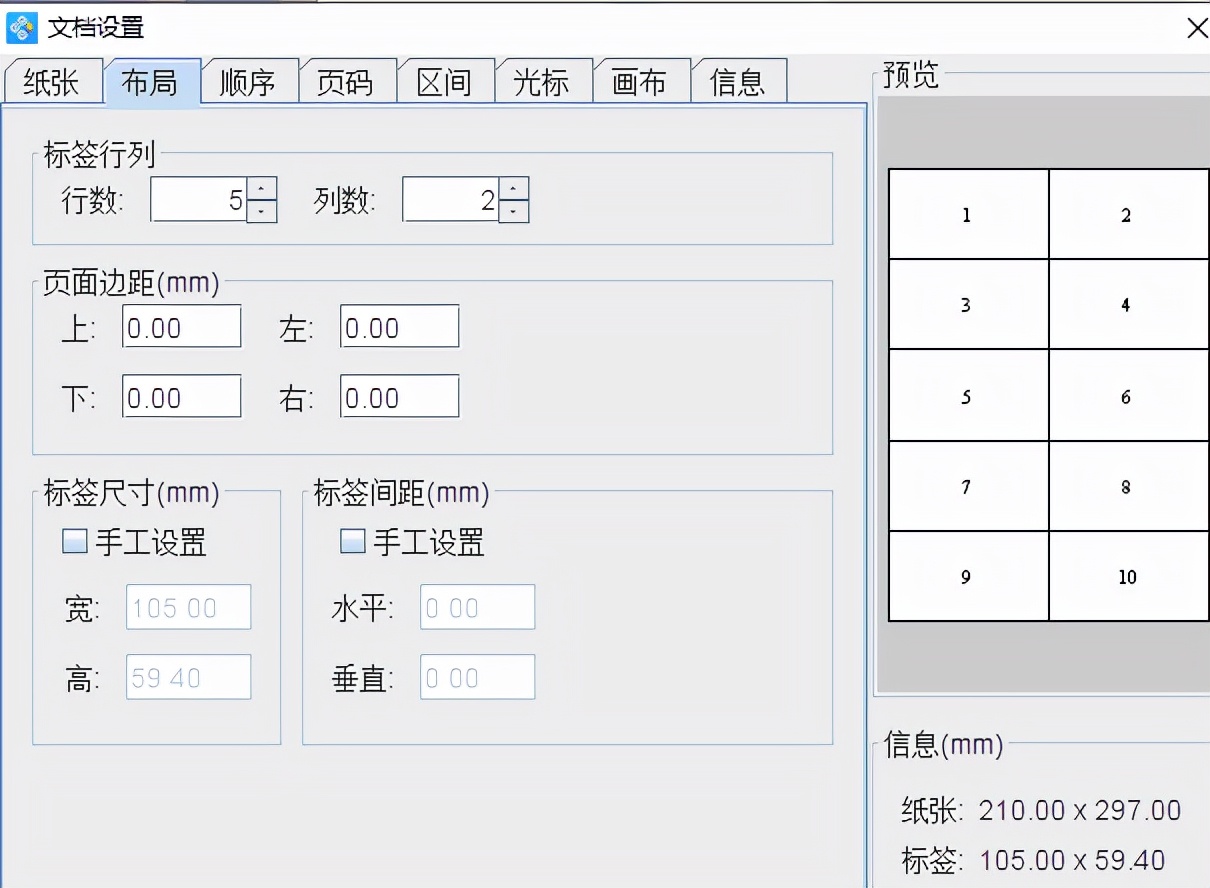
Task: Select label cell 10 in the preview
Action: point(1128,576)
